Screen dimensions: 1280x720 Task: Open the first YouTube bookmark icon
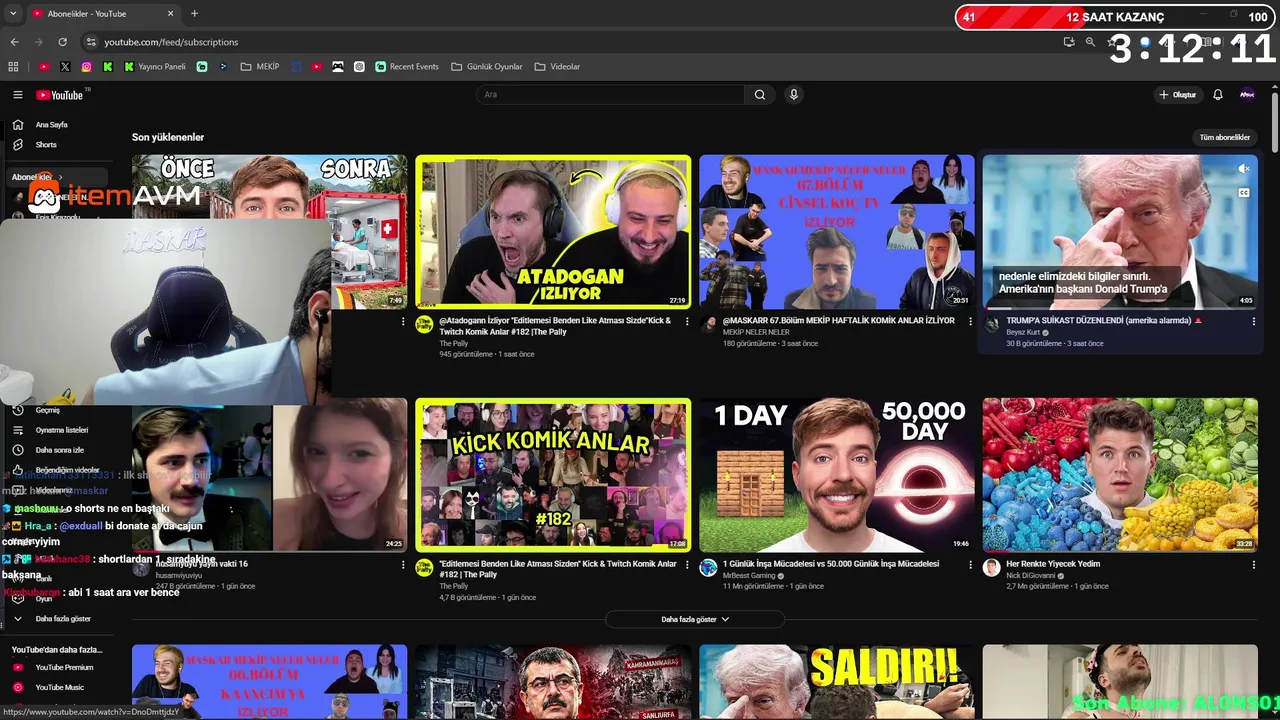(44, 67)
